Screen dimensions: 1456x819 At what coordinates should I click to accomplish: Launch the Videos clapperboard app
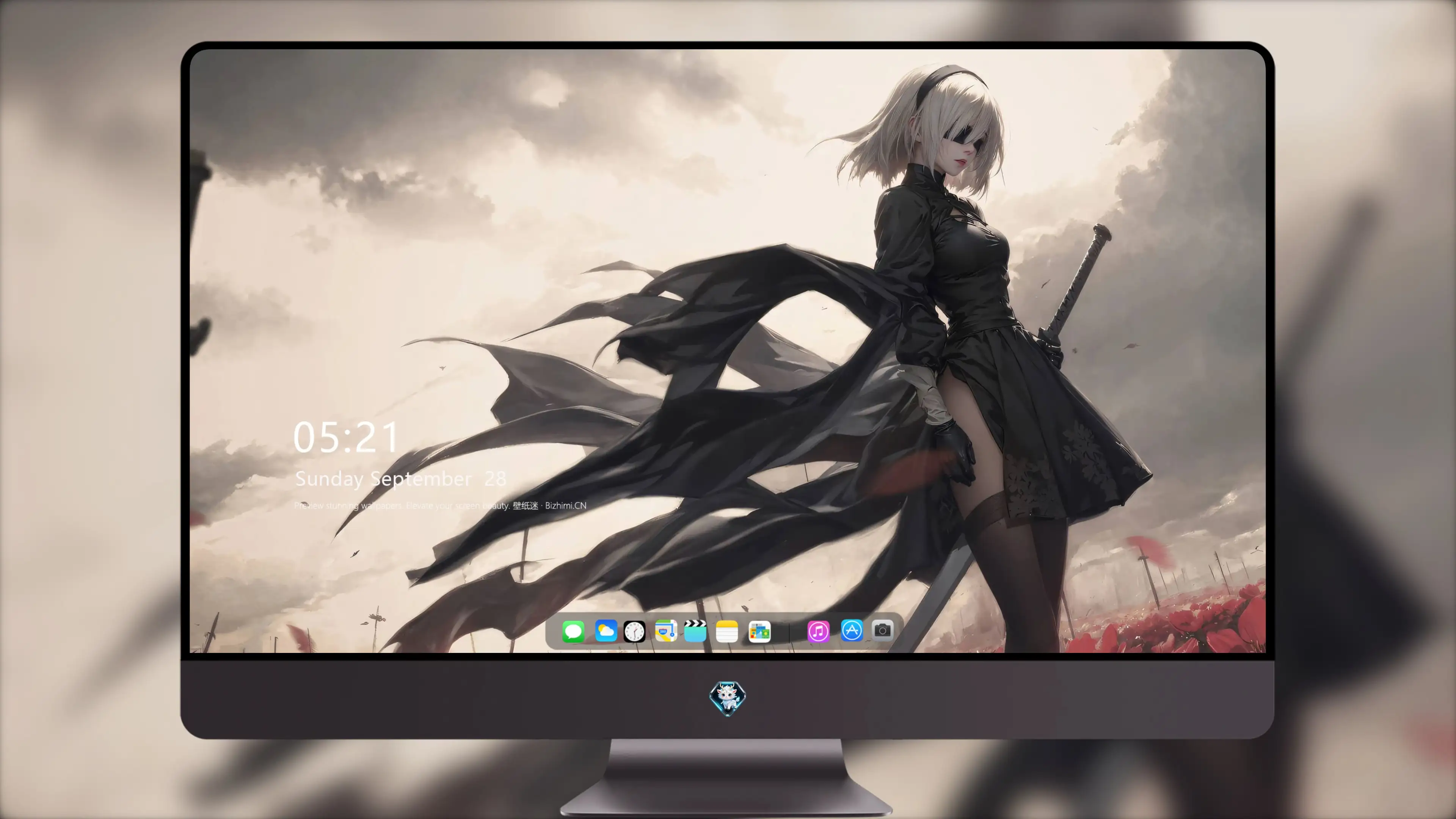click(x=695, y=631)
